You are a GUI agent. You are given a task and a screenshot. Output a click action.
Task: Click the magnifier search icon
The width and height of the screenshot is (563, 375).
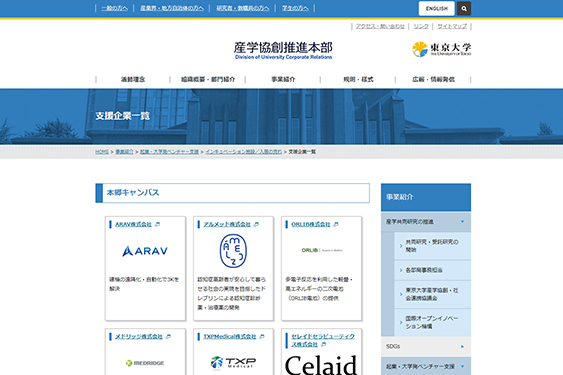pyautogui.click(x=464, y=8)
